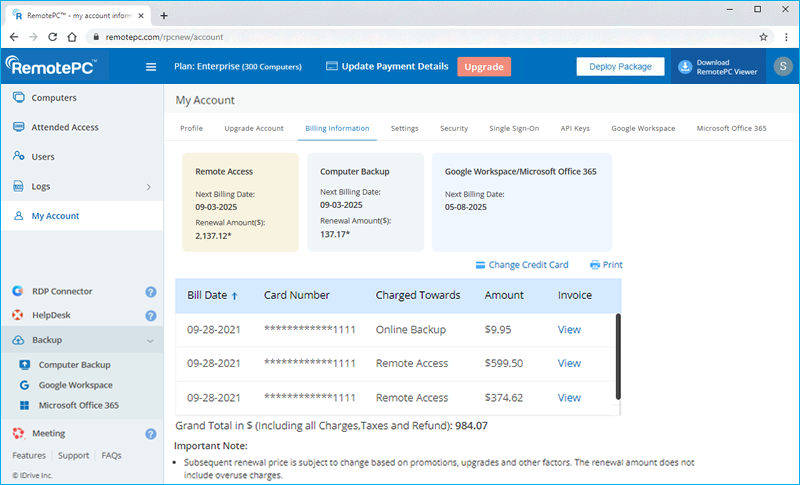Click the HelpDesk help question icon

[151, 315]
